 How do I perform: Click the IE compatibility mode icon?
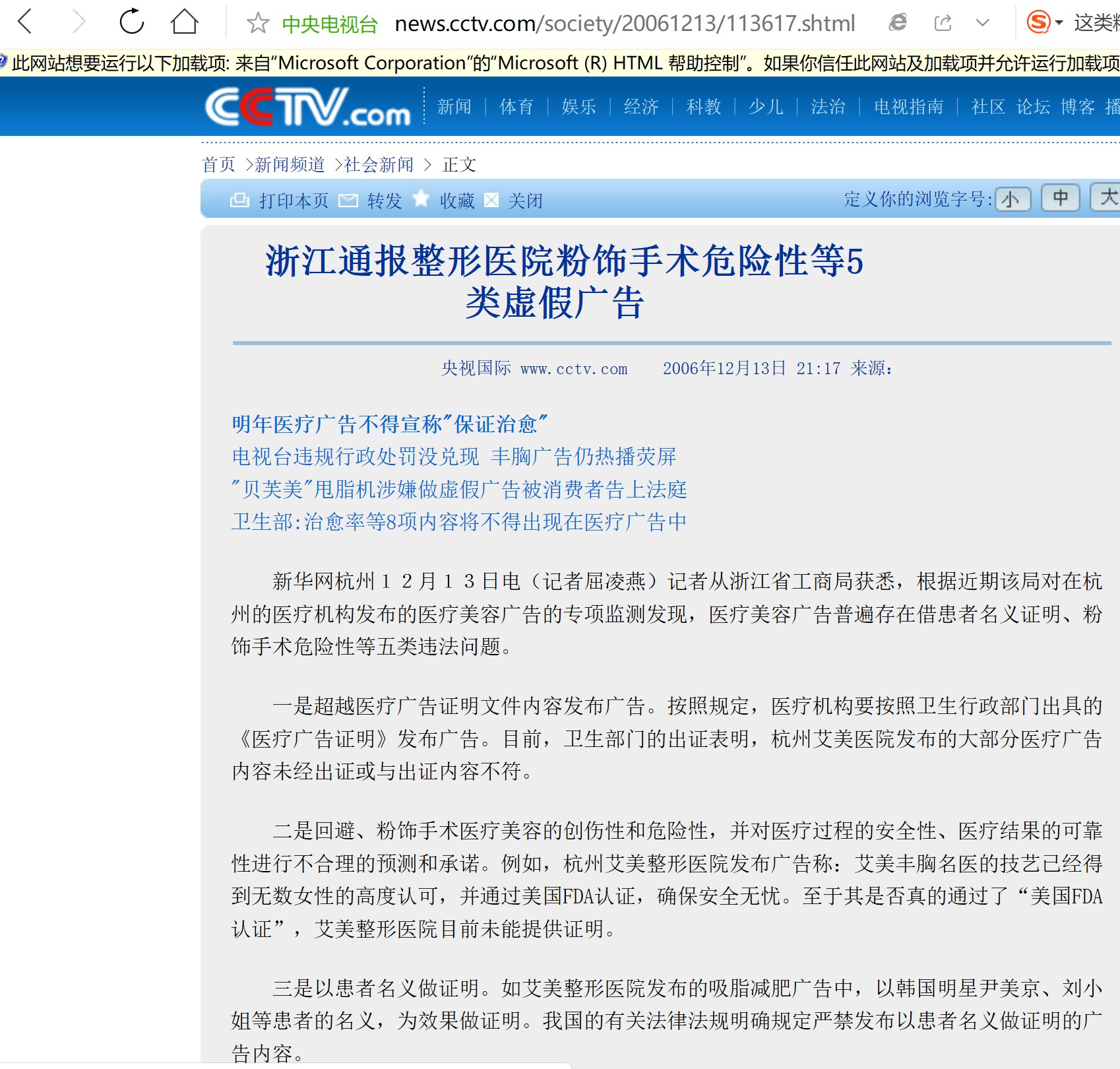pyautogui.click(x=898, y=23)
